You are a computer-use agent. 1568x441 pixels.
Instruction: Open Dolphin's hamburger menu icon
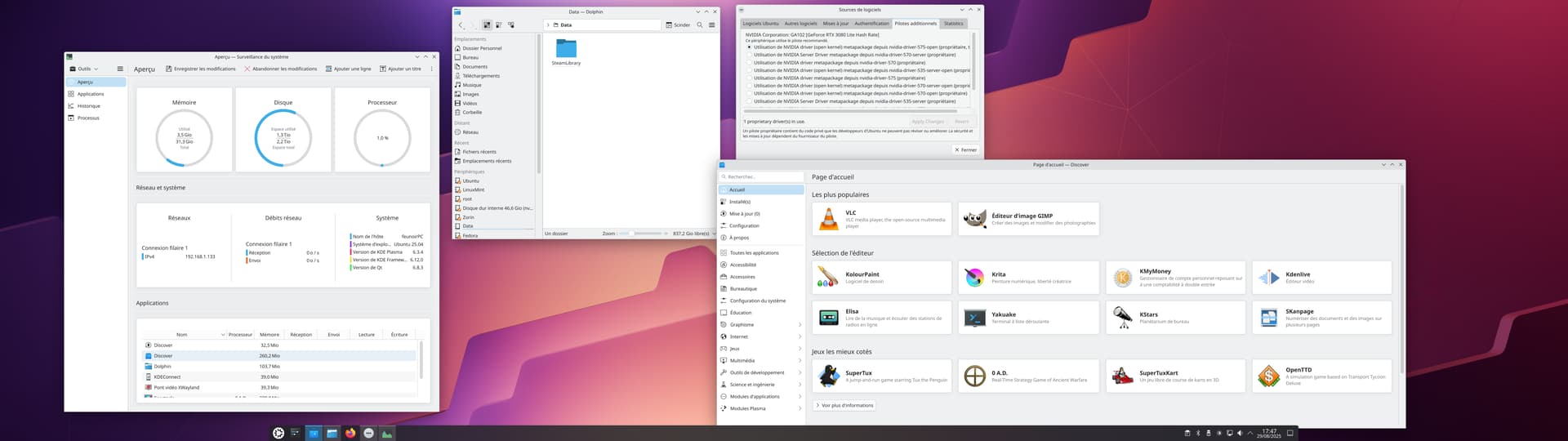click(x=711, y=25)
